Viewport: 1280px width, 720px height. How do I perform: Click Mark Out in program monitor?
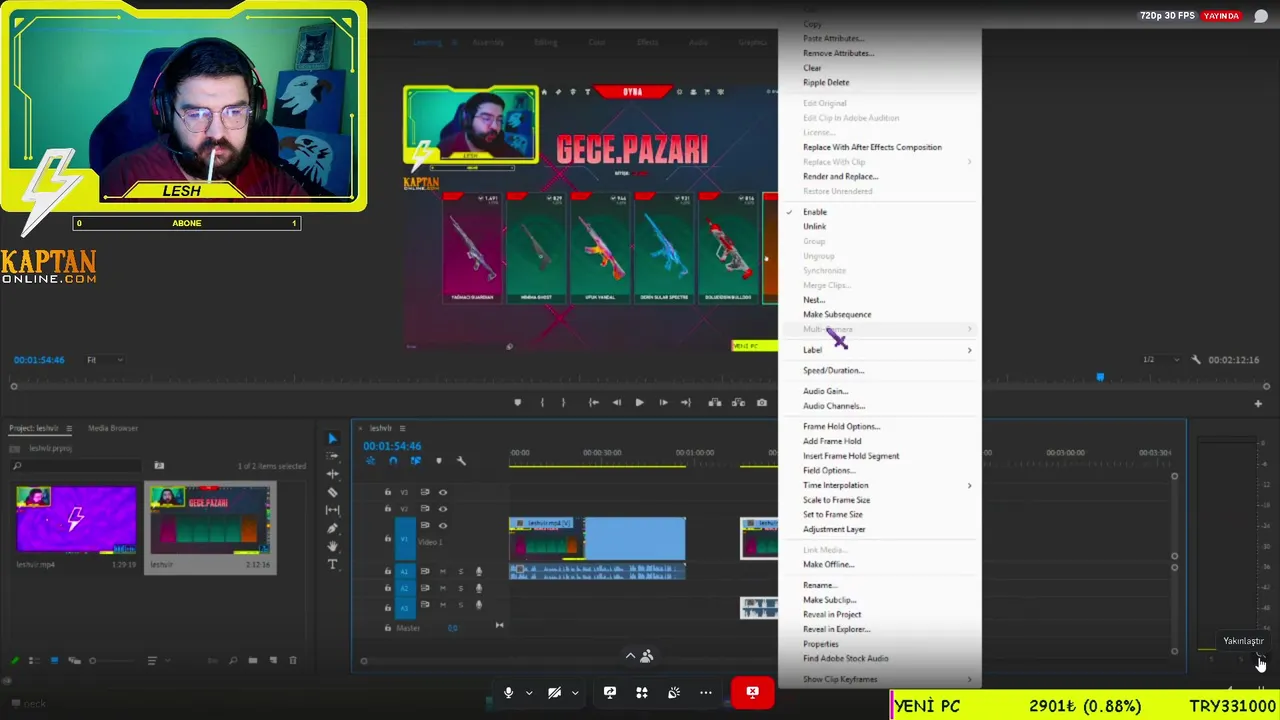coord(563,403)
